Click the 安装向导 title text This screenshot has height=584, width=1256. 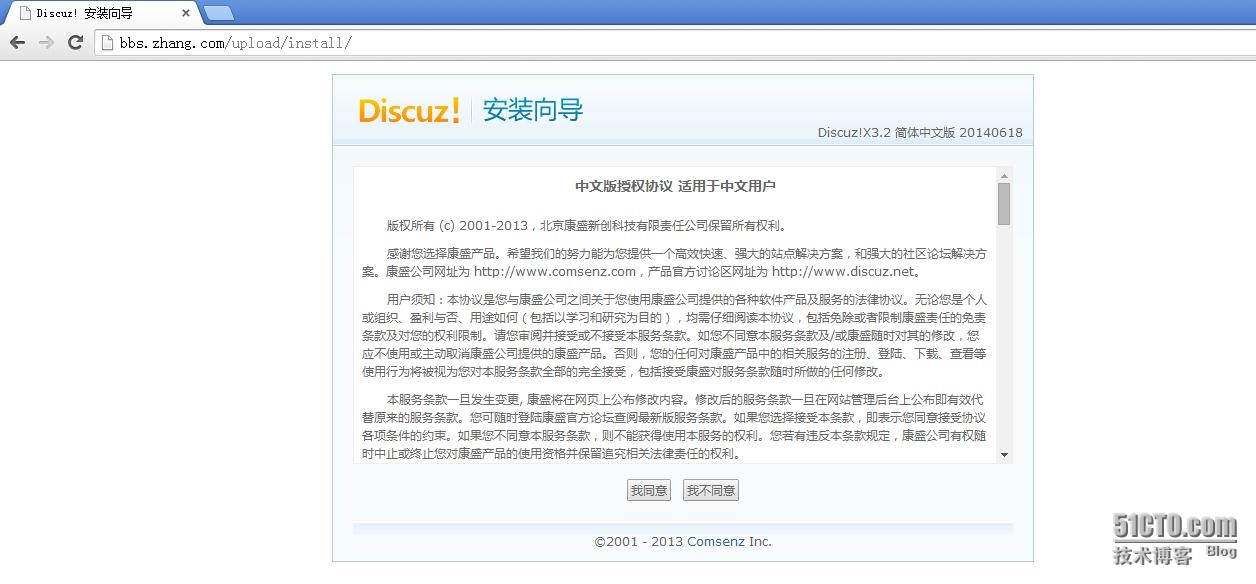click(x=533, y=110)
